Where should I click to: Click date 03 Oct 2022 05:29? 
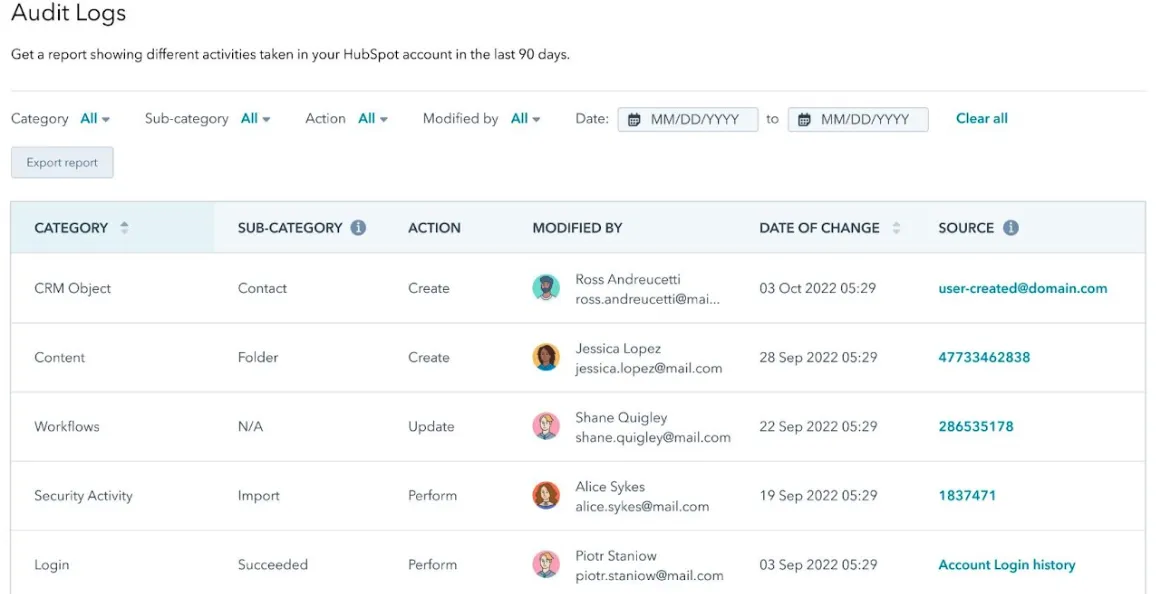coord(817,288)
